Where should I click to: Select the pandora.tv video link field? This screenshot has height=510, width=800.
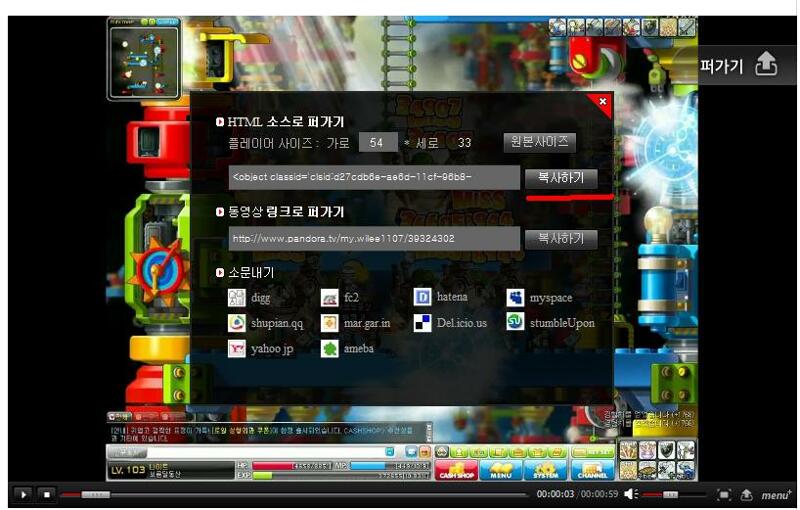pyautogui.click(x=374, y=239)
